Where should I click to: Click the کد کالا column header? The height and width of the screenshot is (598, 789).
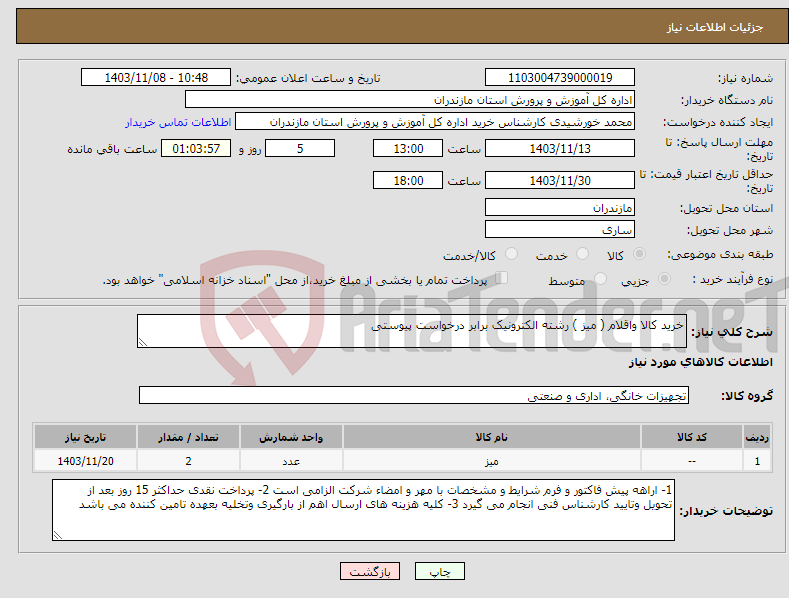(x=692, y=437)
